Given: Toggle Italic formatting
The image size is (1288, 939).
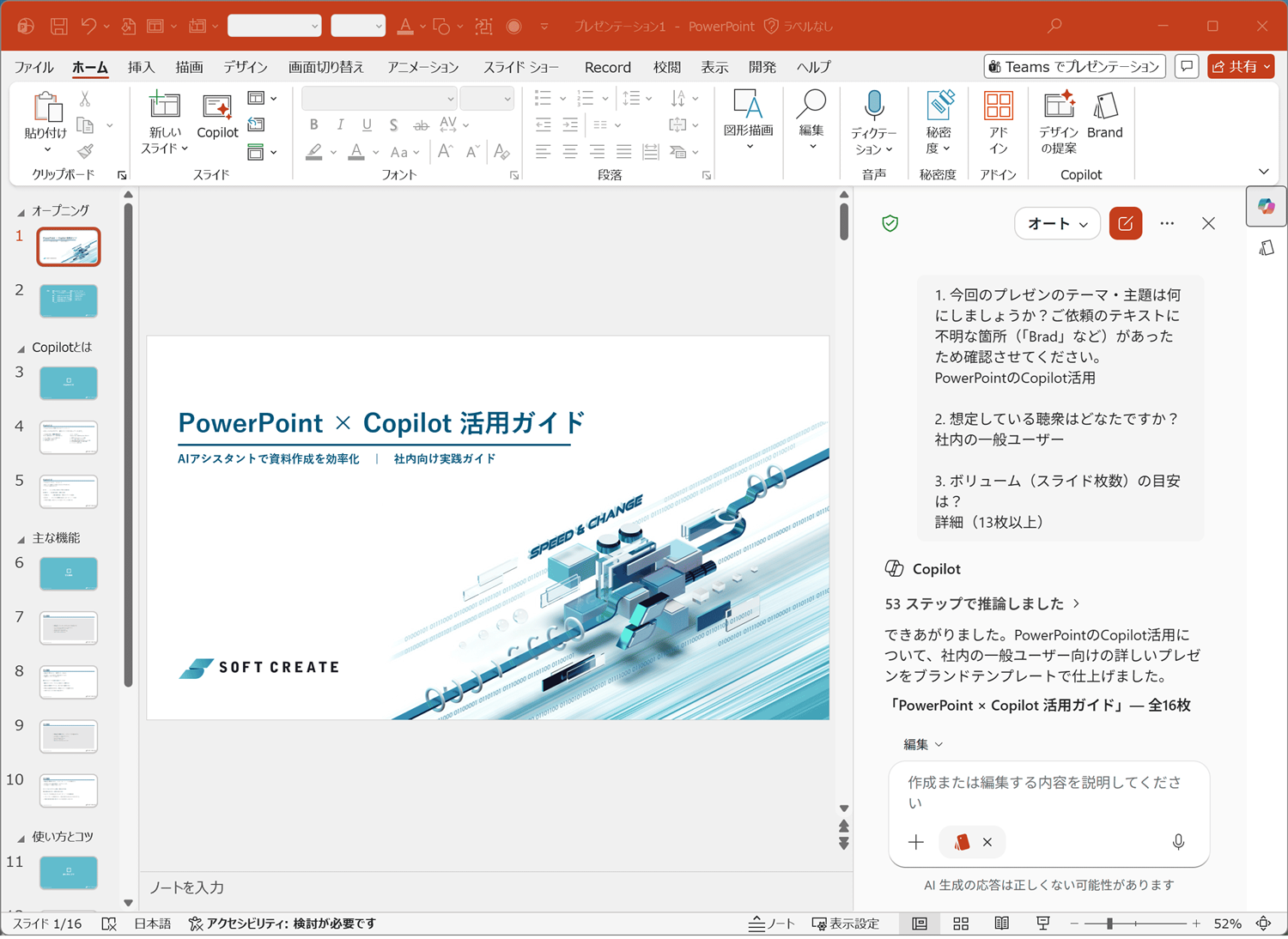Looking at the screenshot, I should point(340,125).
